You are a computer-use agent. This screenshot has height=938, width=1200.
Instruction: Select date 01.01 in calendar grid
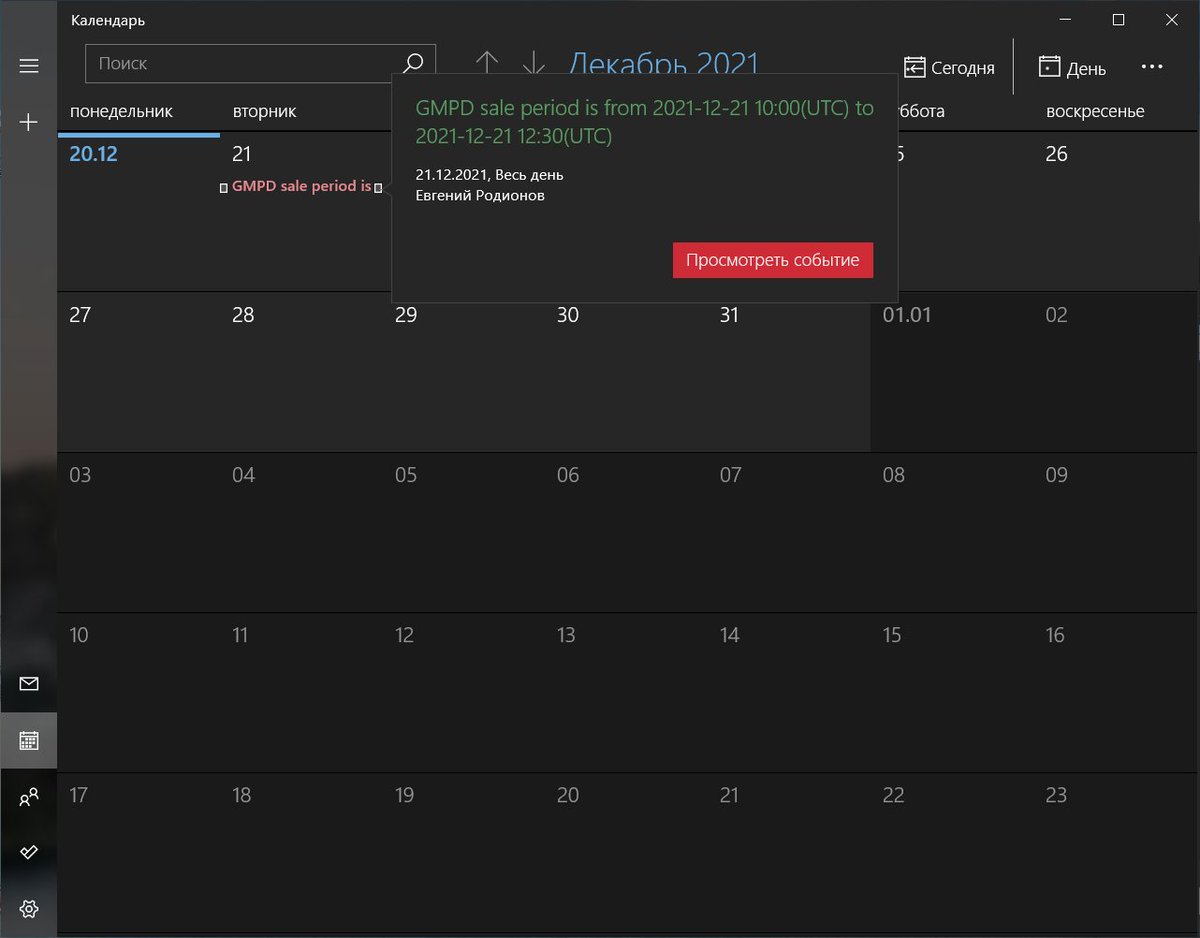907,315
